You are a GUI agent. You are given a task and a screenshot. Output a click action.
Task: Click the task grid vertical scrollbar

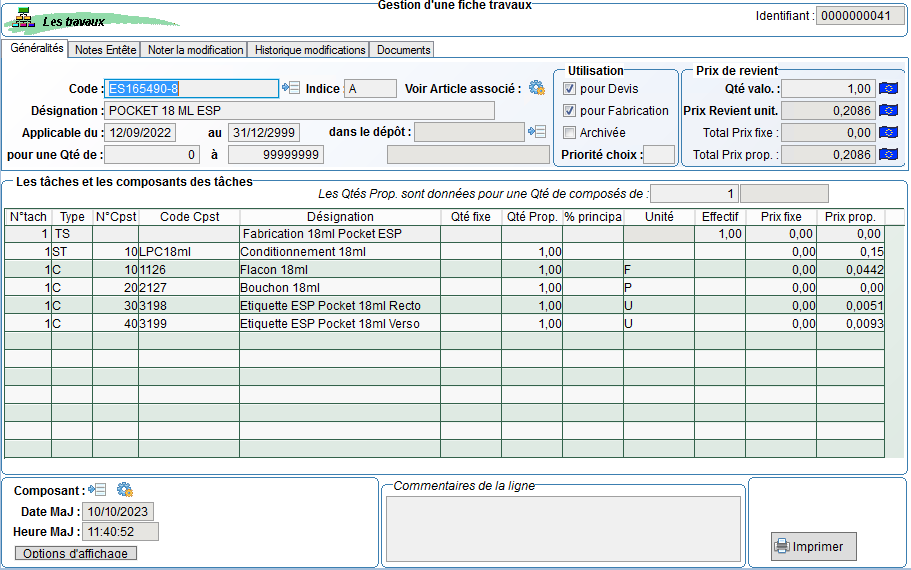tap(894, 340)
